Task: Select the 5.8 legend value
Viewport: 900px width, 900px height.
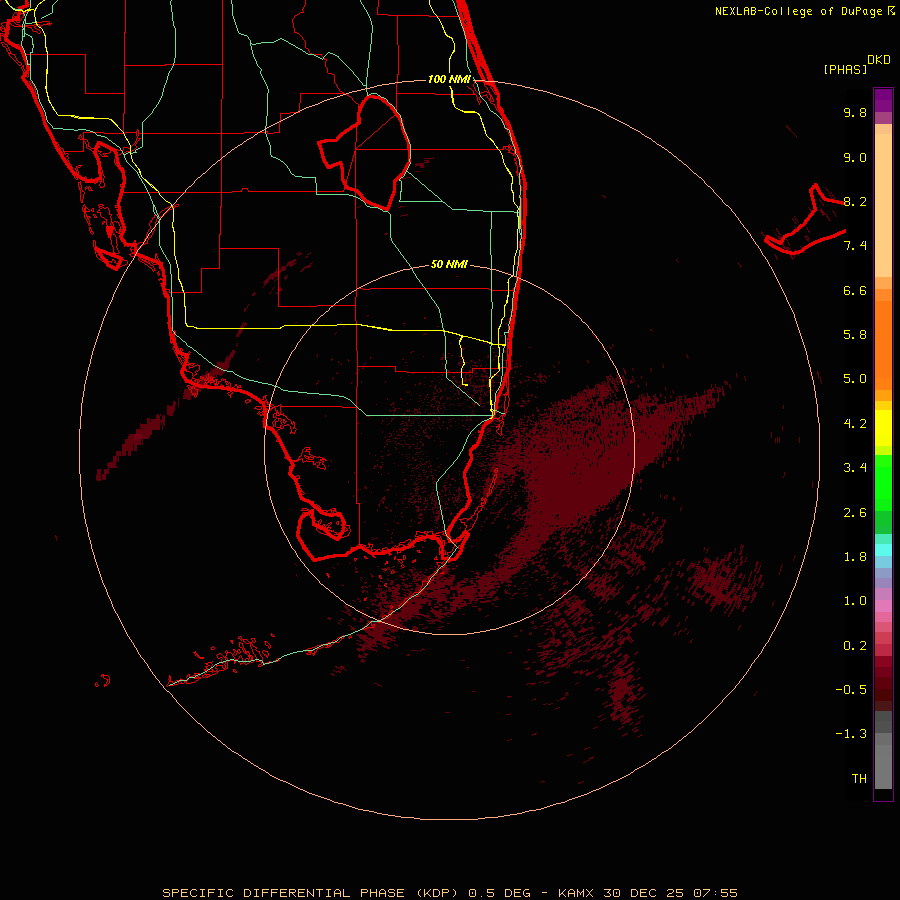Action: [x=855, y=335]
